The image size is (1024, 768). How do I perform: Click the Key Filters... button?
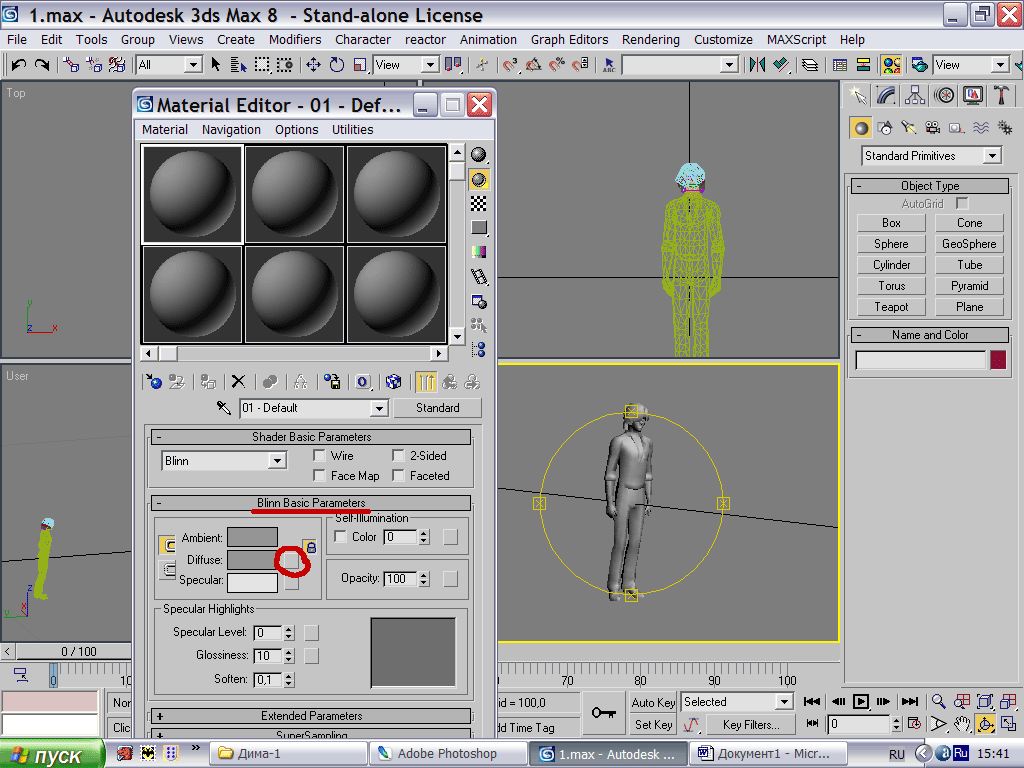751,724
